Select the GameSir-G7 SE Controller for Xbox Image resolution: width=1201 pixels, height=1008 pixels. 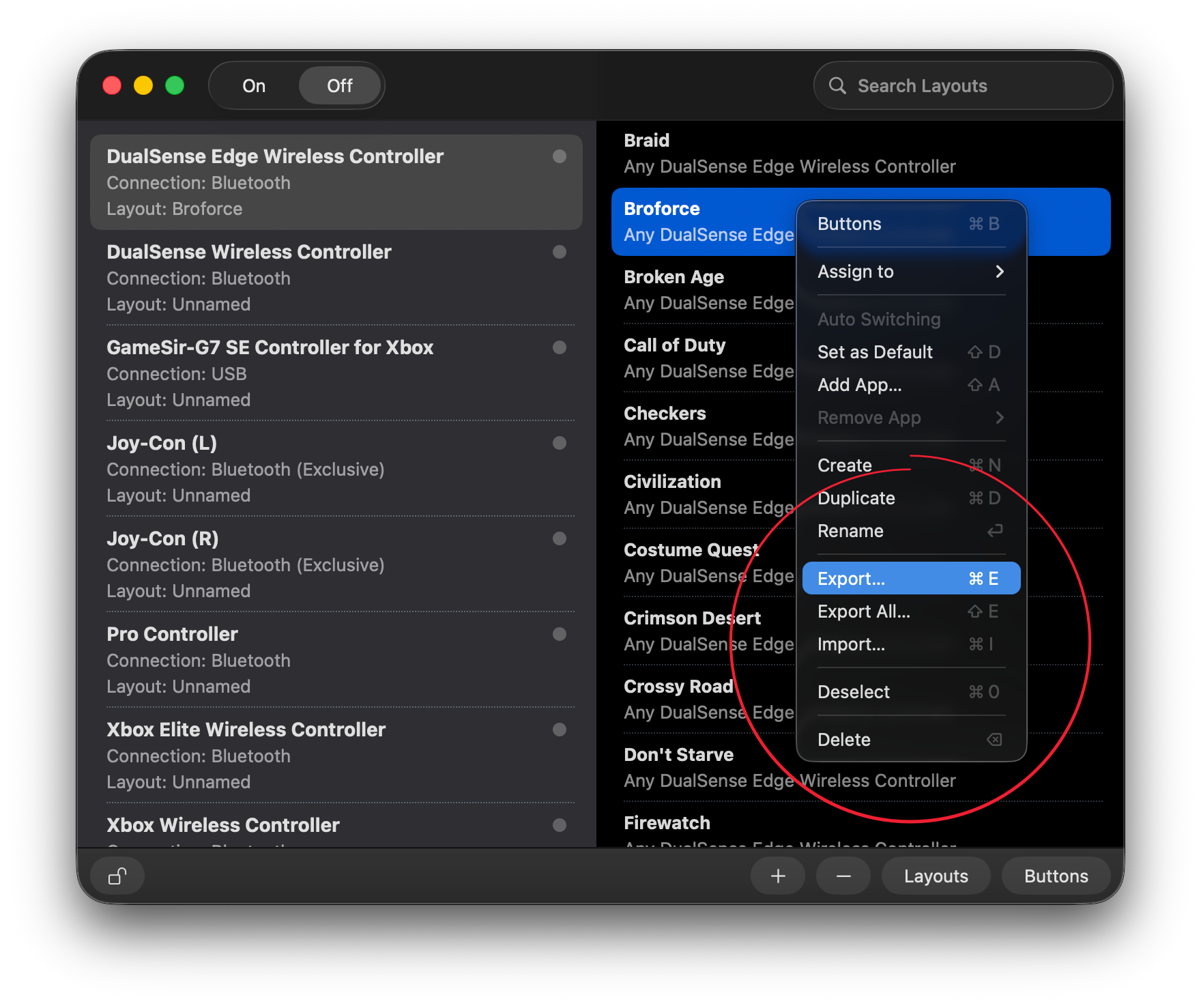(336, 373)
